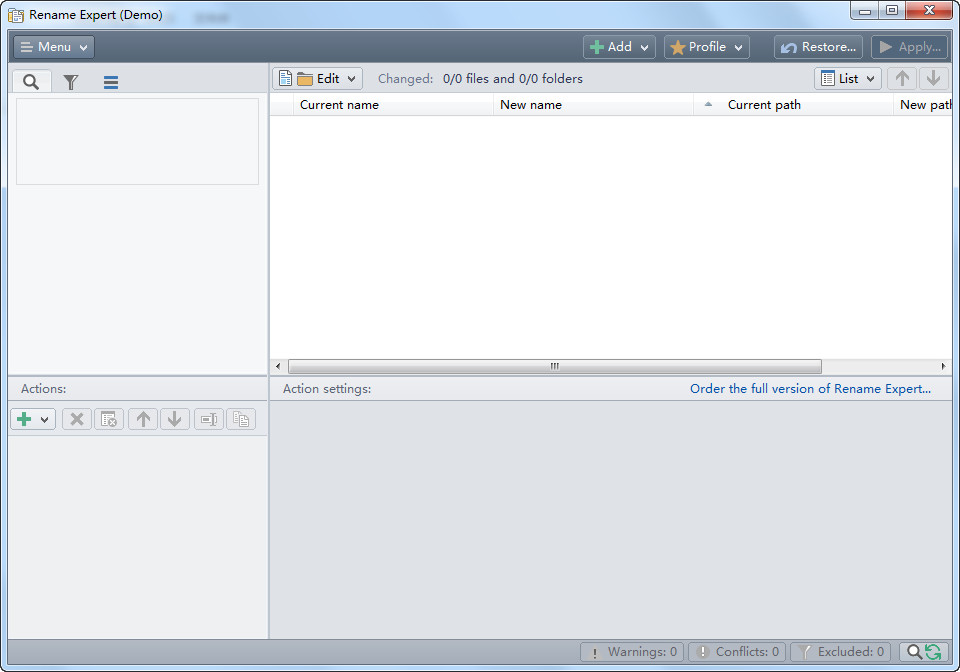This screenshot has width=960, height=672.
Task: Click the Conflicts: 0 status button
Action: [738, 652]
